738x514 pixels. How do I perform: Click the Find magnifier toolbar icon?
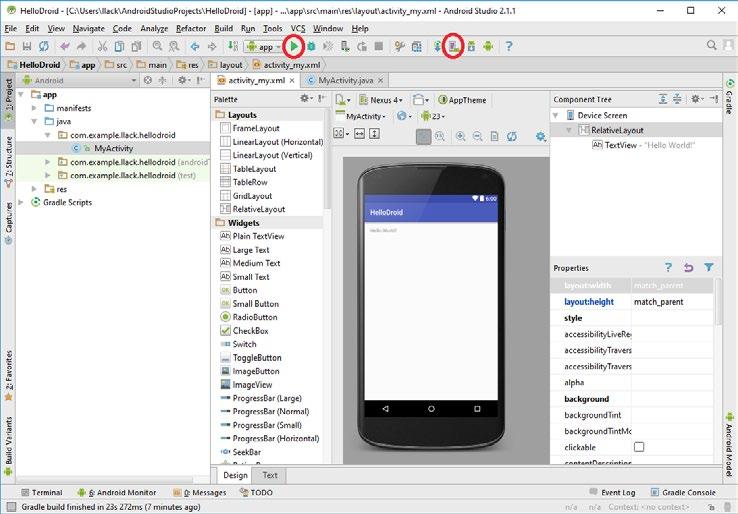[157, 46]
